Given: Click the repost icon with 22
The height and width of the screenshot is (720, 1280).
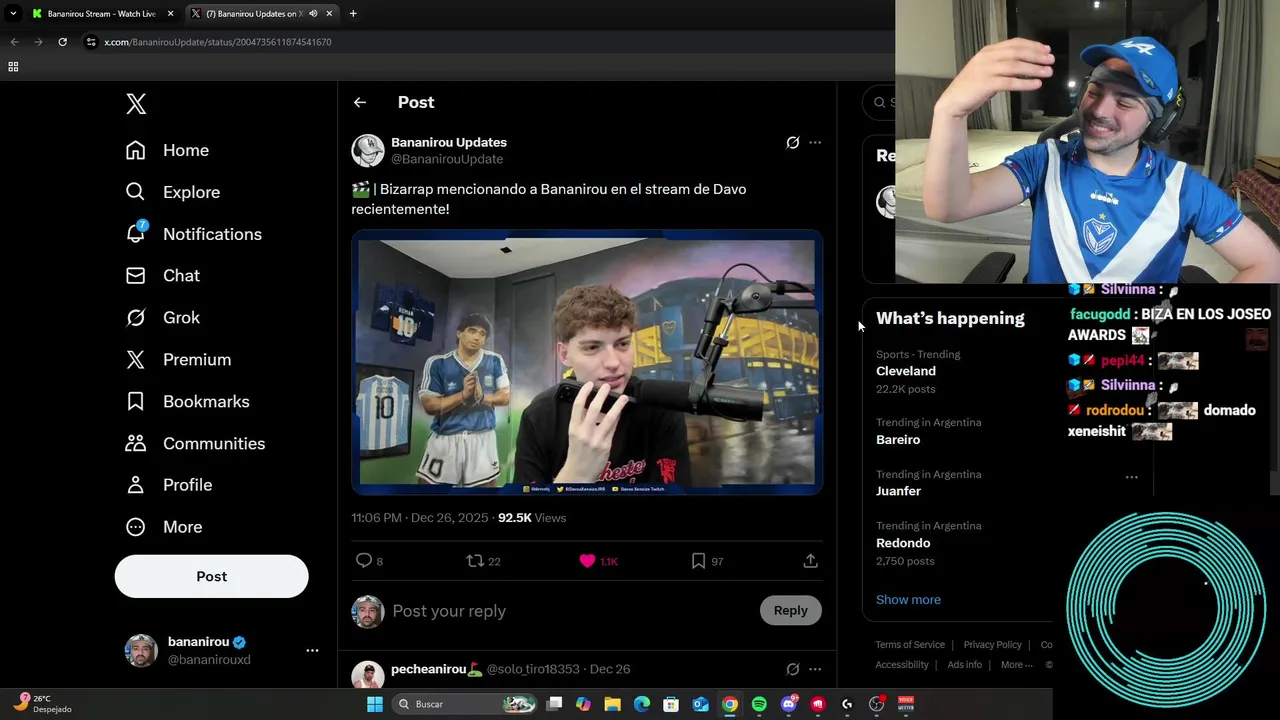Looking at the screenshot, I should point(483,561).
